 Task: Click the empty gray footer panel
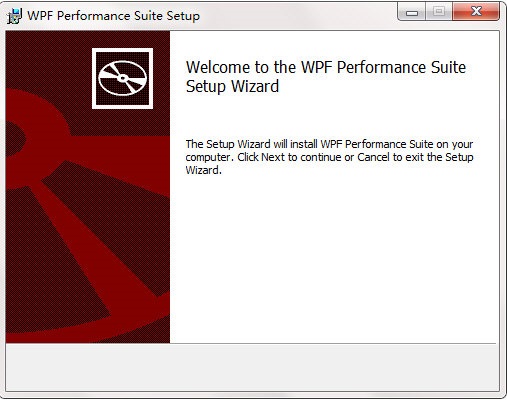click(252, 367)
